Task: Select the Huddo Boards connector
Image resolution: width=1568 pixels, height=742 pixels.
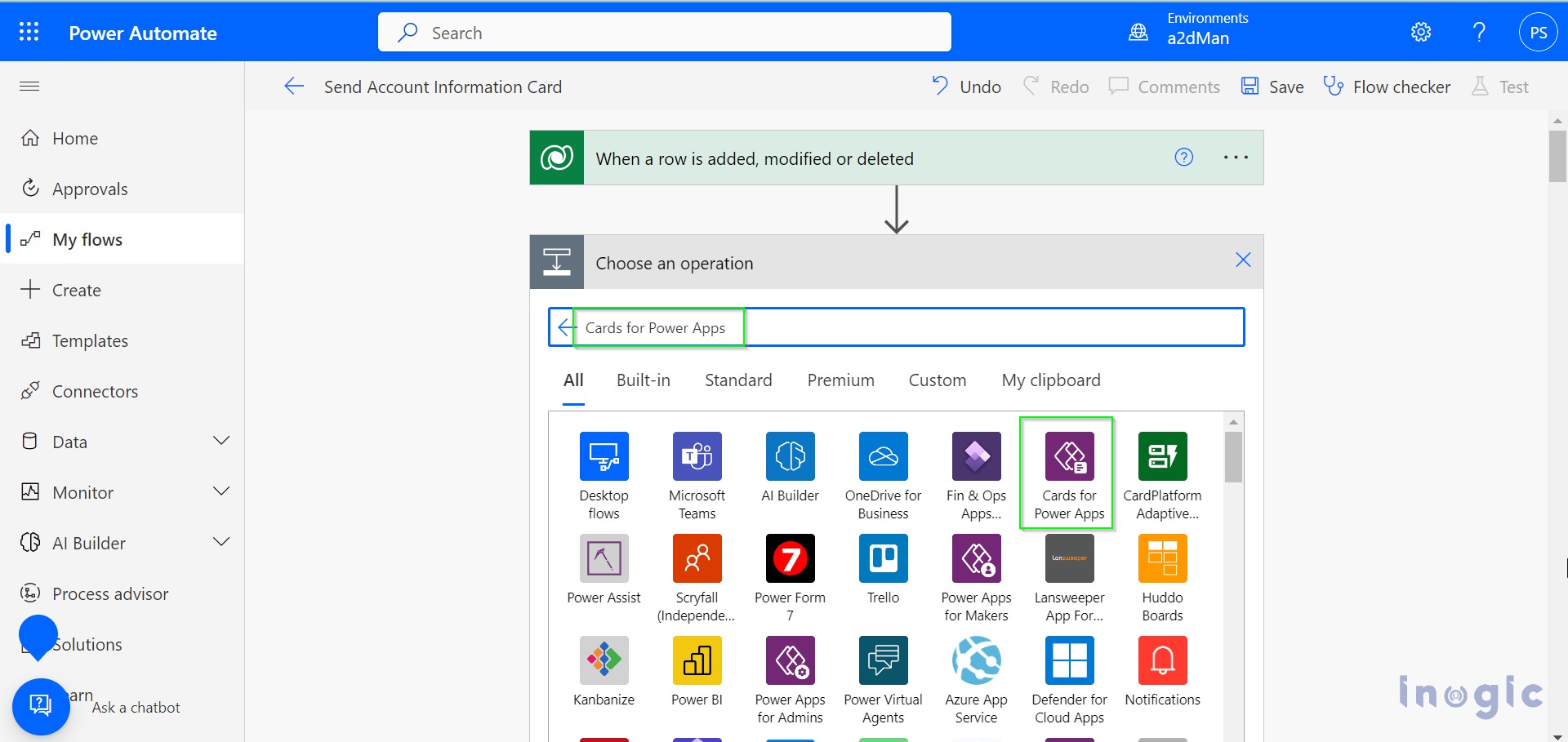Action: coord(1162,577)
